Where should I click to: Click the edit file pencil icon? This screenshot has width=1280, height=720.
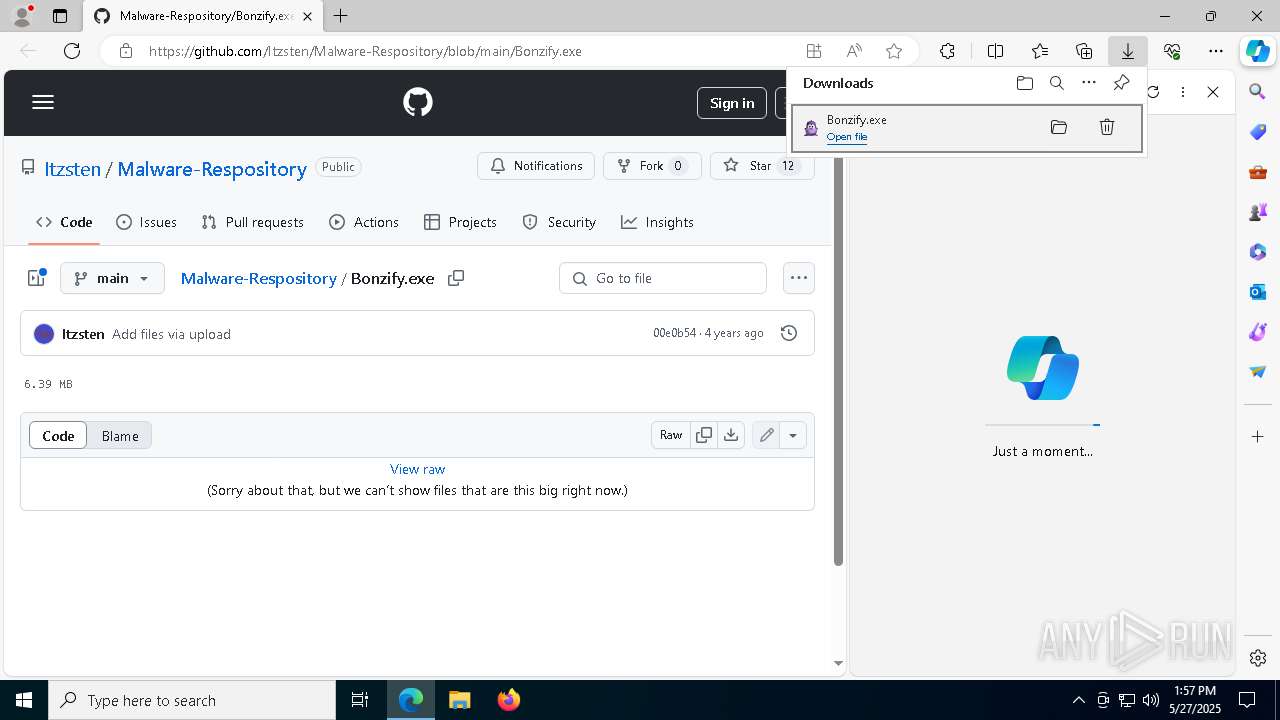pos(766,435)
